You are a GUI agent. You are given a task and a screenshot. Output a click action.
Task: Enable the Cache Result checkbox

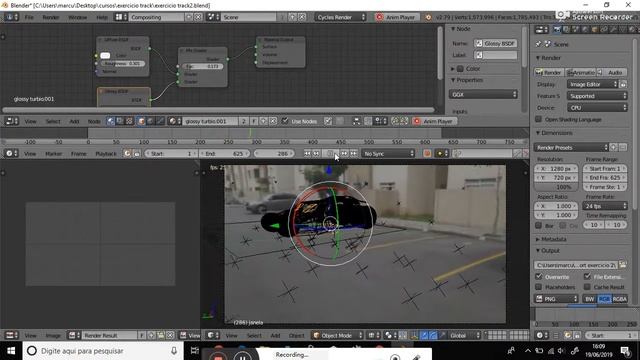pos(587,287)
